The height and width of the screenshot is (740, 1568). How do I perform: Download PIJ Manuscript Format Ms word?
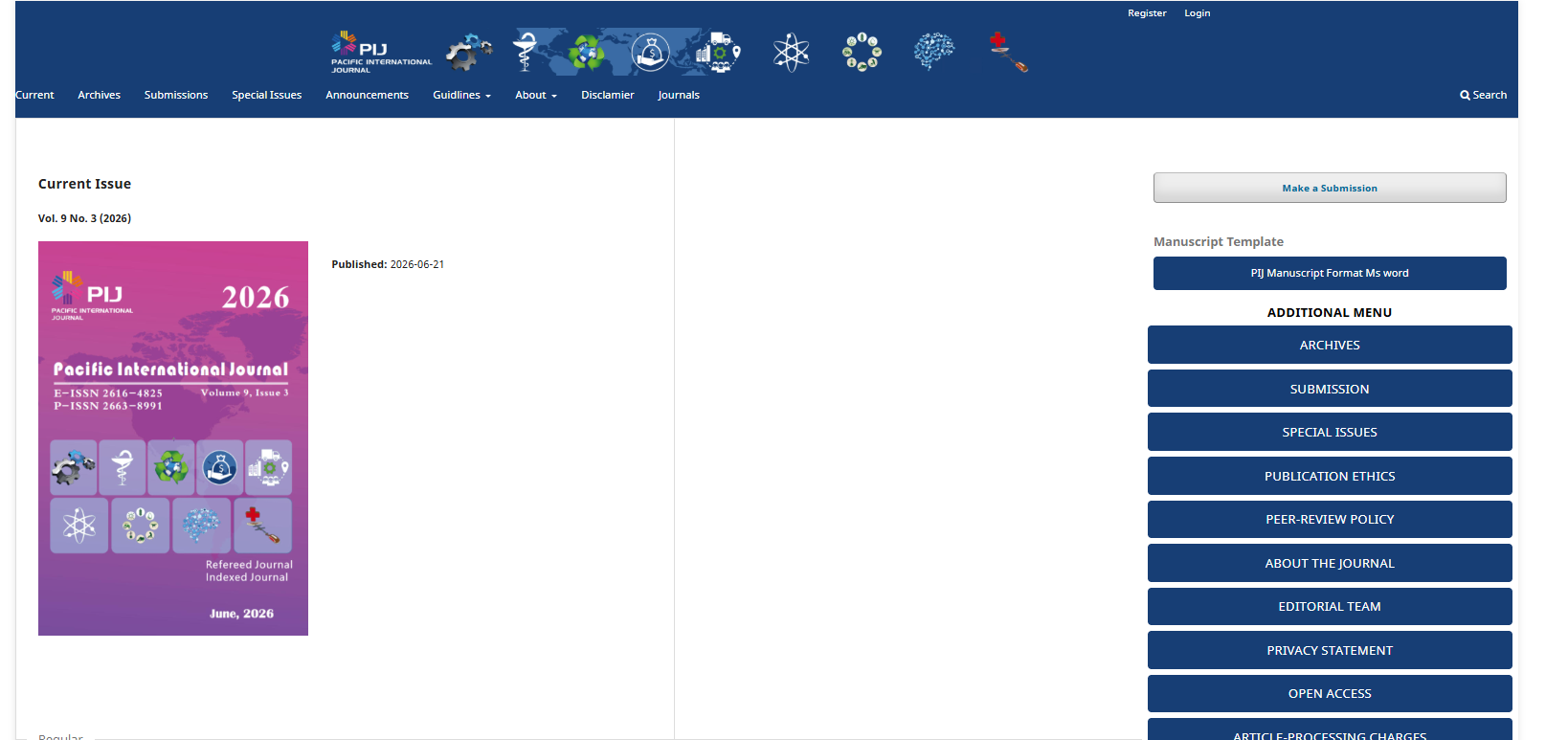[x=1330, y=273]
